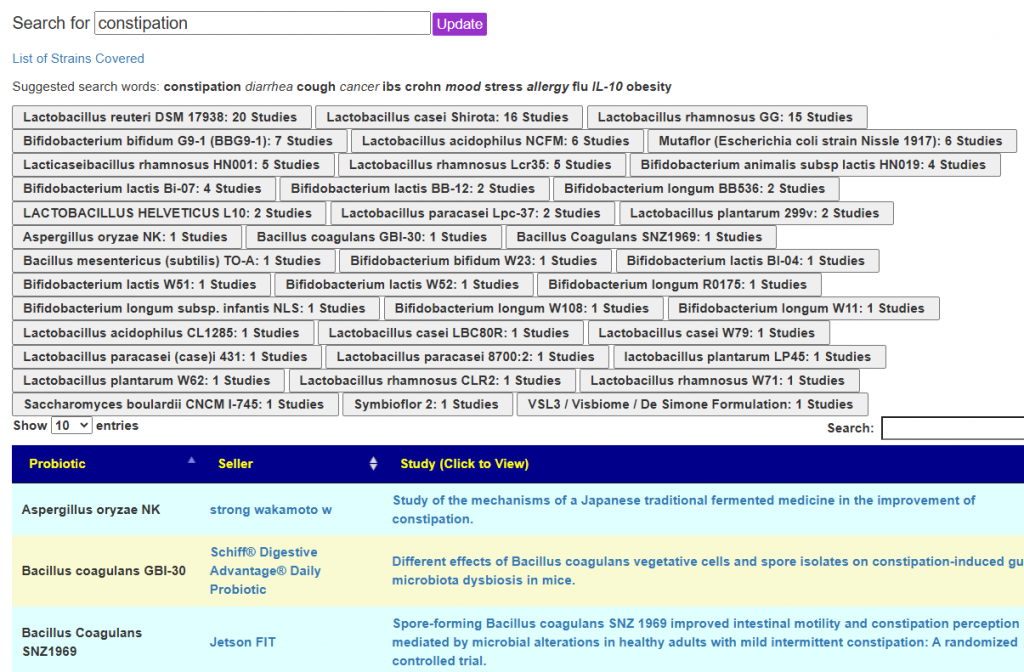
Task: Select Bifidobacterium longum subsp. infantis NLS
Action: pos(195,308)
